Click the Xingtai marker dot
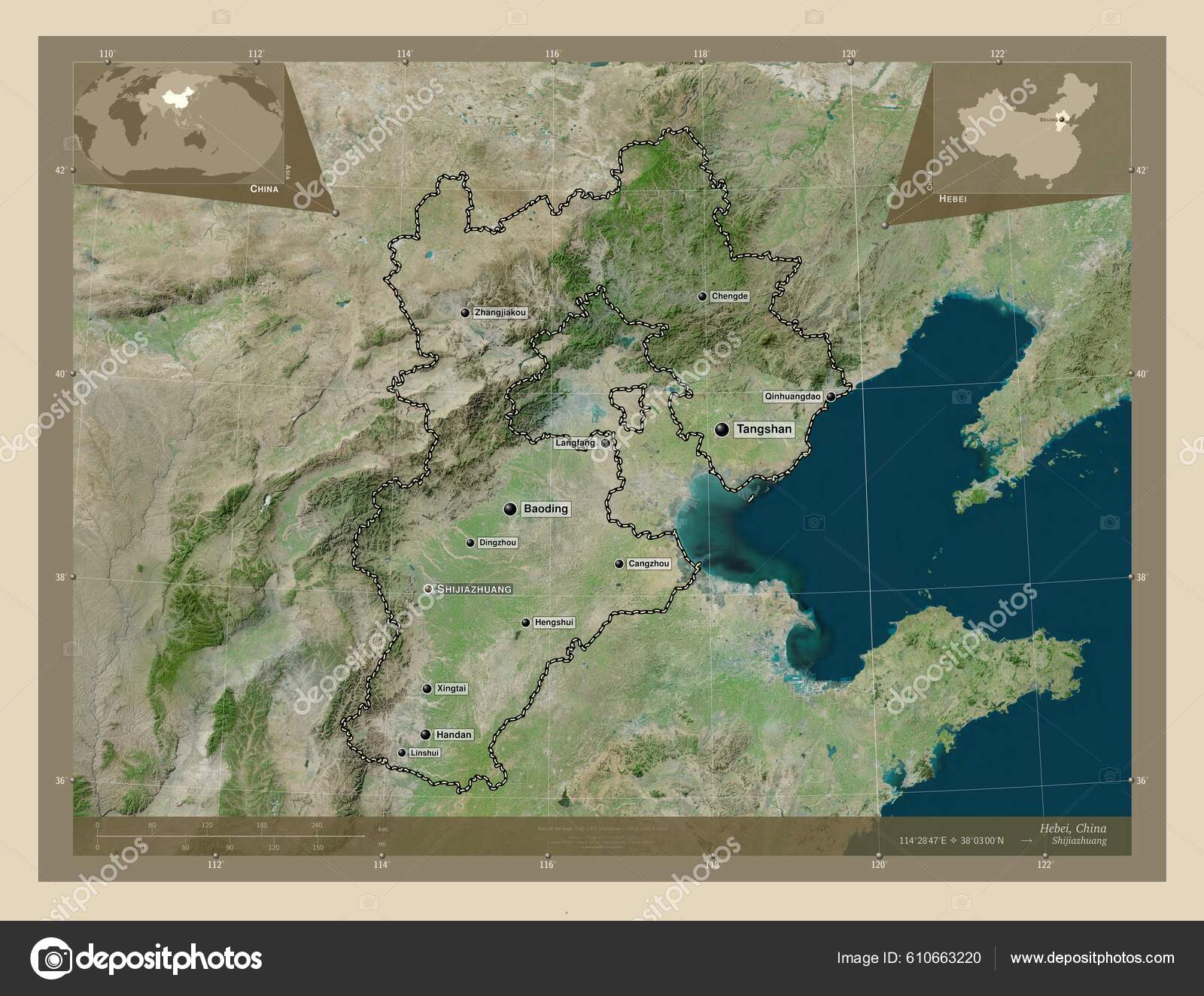This screenshot has width=1204, height=996. click(x=426, y=687)
